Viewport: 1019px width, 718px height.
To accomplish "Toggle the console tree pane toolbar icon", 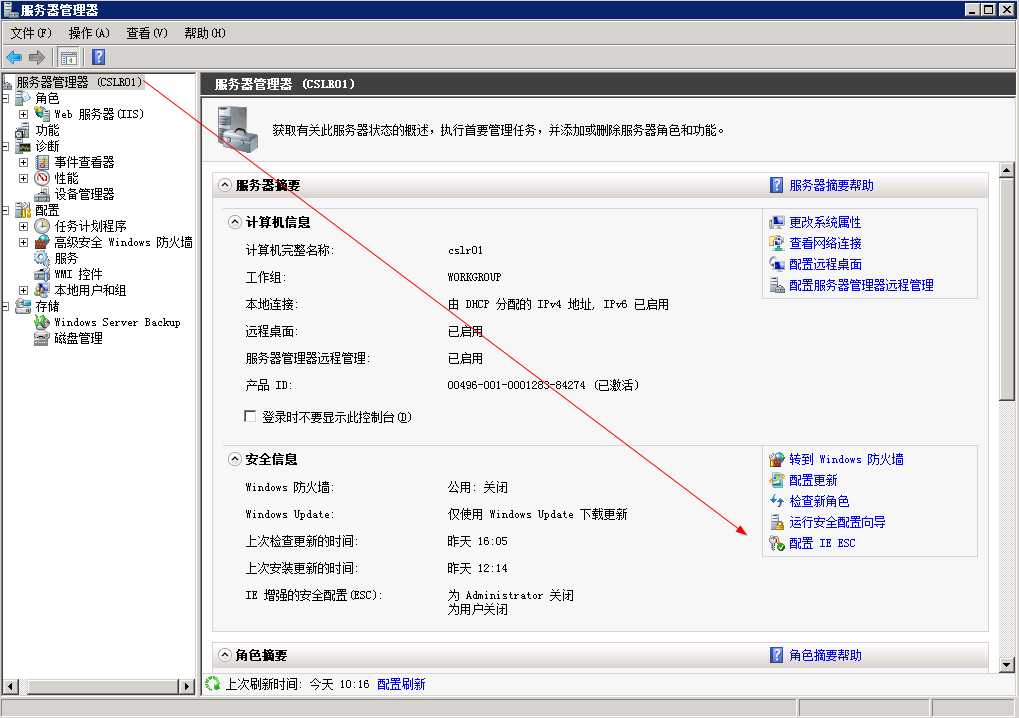I will tap(68, 57).
